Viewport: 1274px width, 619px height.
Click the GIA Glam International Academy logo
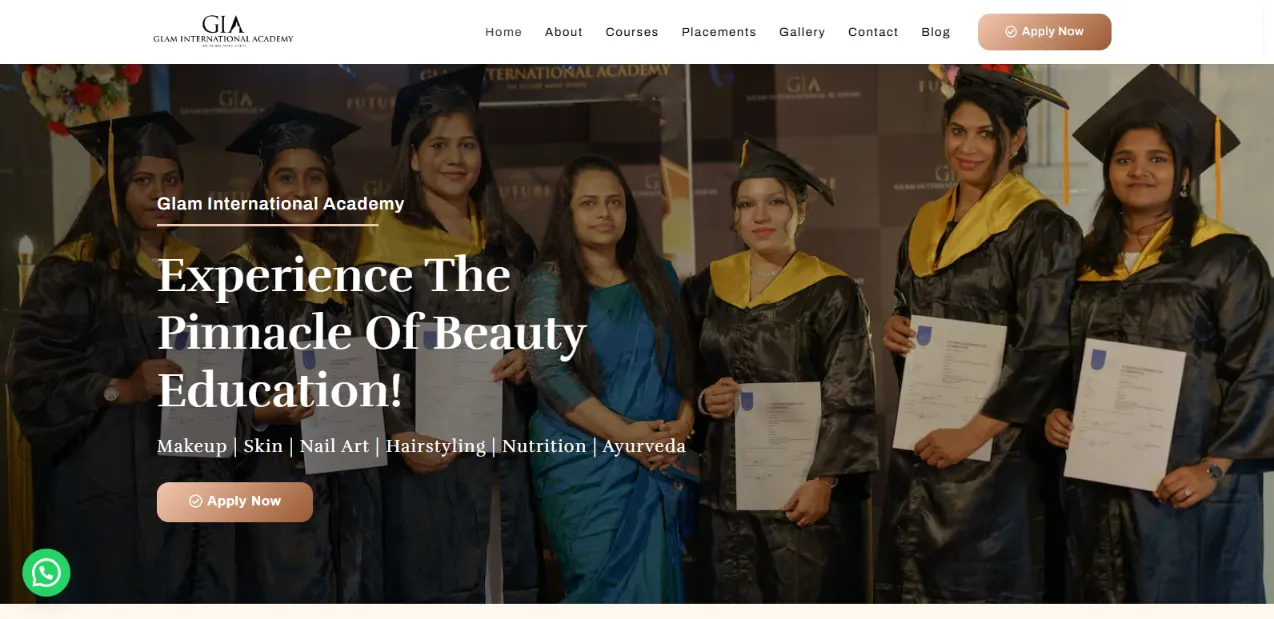(x=223, y=31)
